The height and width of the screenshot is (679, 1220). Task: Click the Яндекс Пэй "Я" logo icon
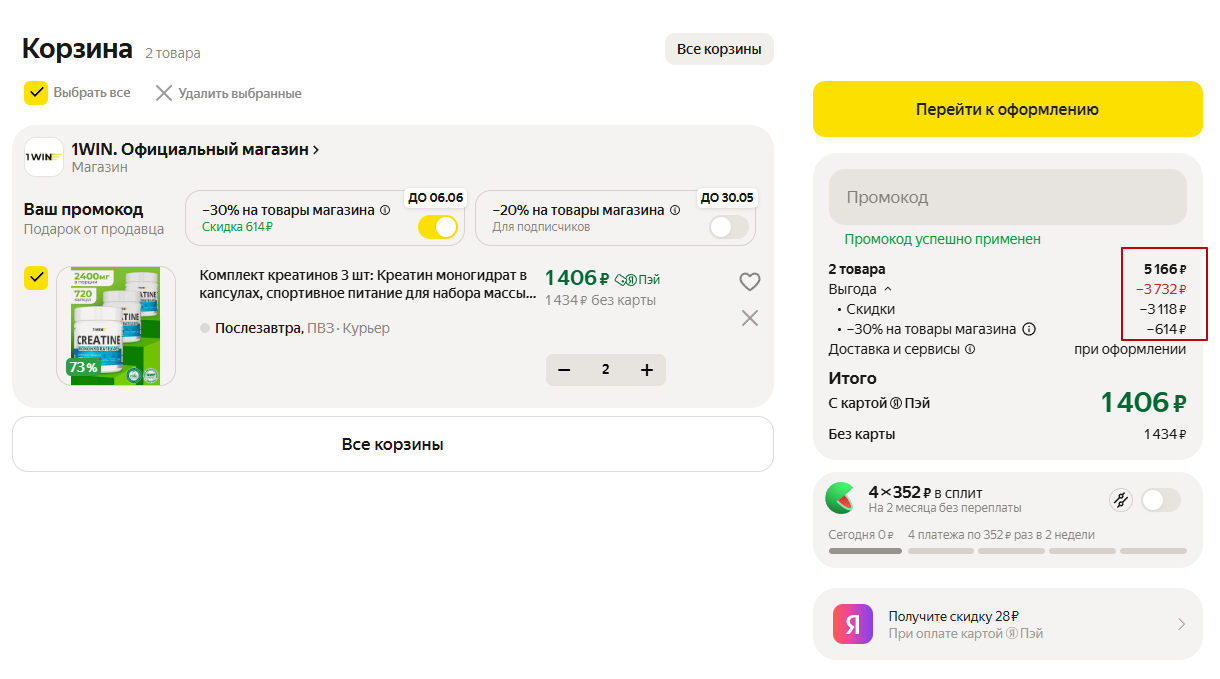tap(853, 625)
